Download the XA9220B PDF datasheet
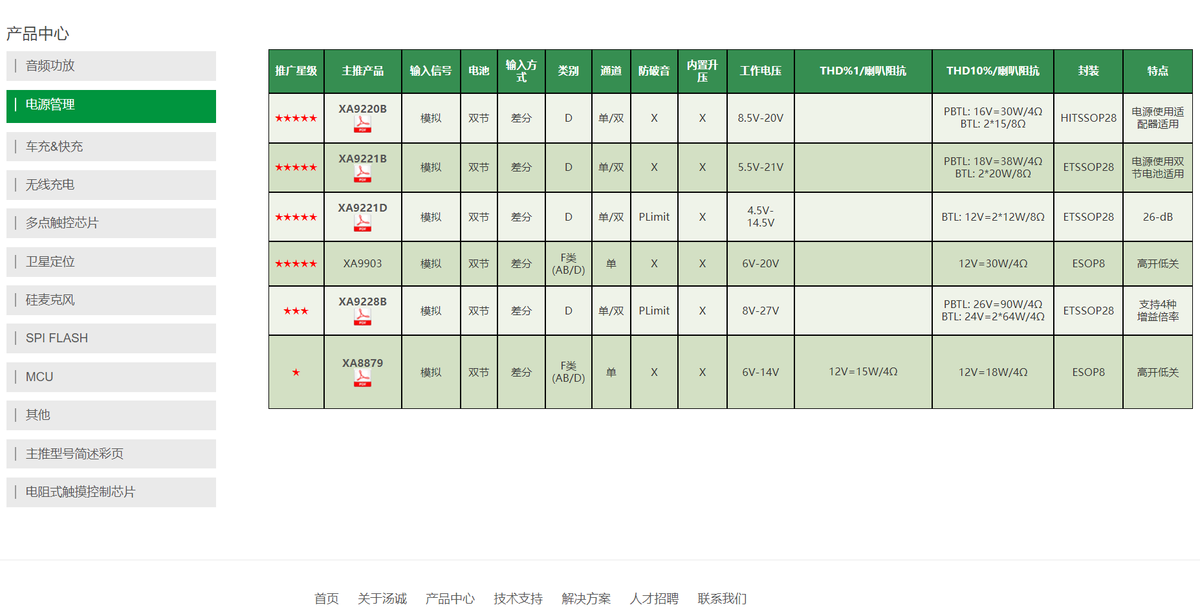 coord(362,125)
